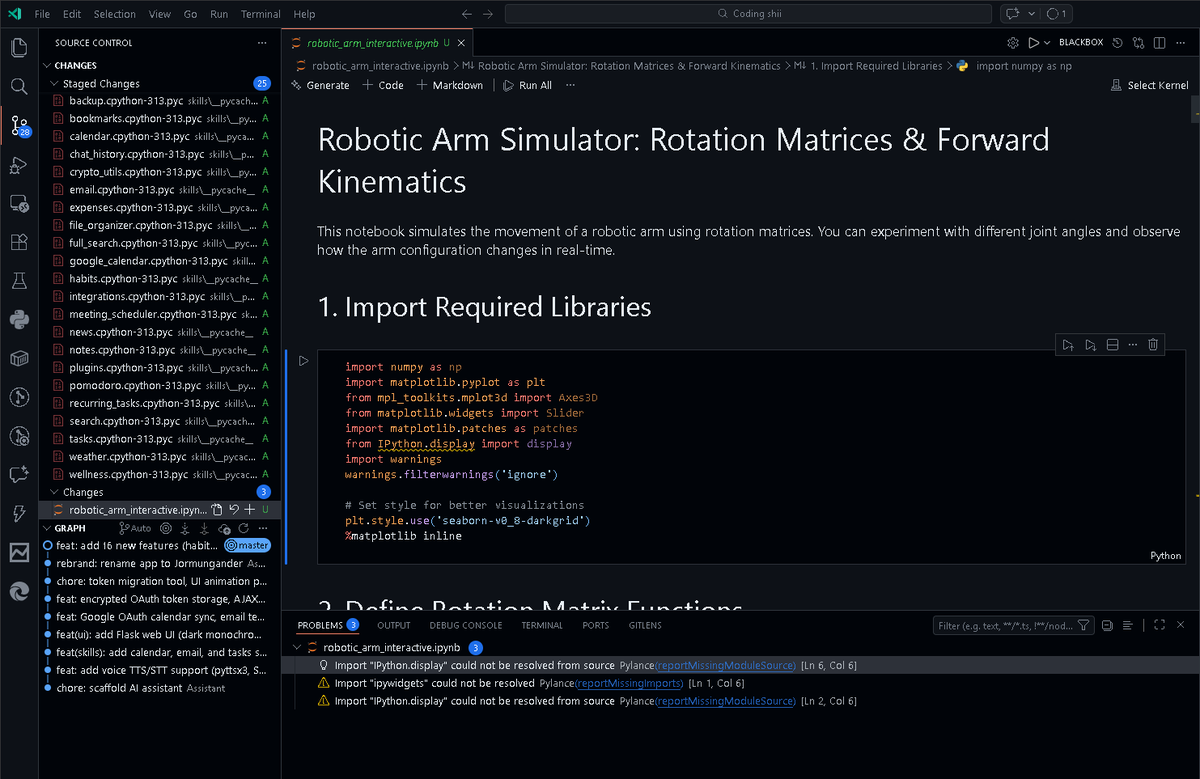The height and width of the screenshot is (779, 1200).
Task: Maximize the bottom panel size
Action: click(x=1159, y=626)
